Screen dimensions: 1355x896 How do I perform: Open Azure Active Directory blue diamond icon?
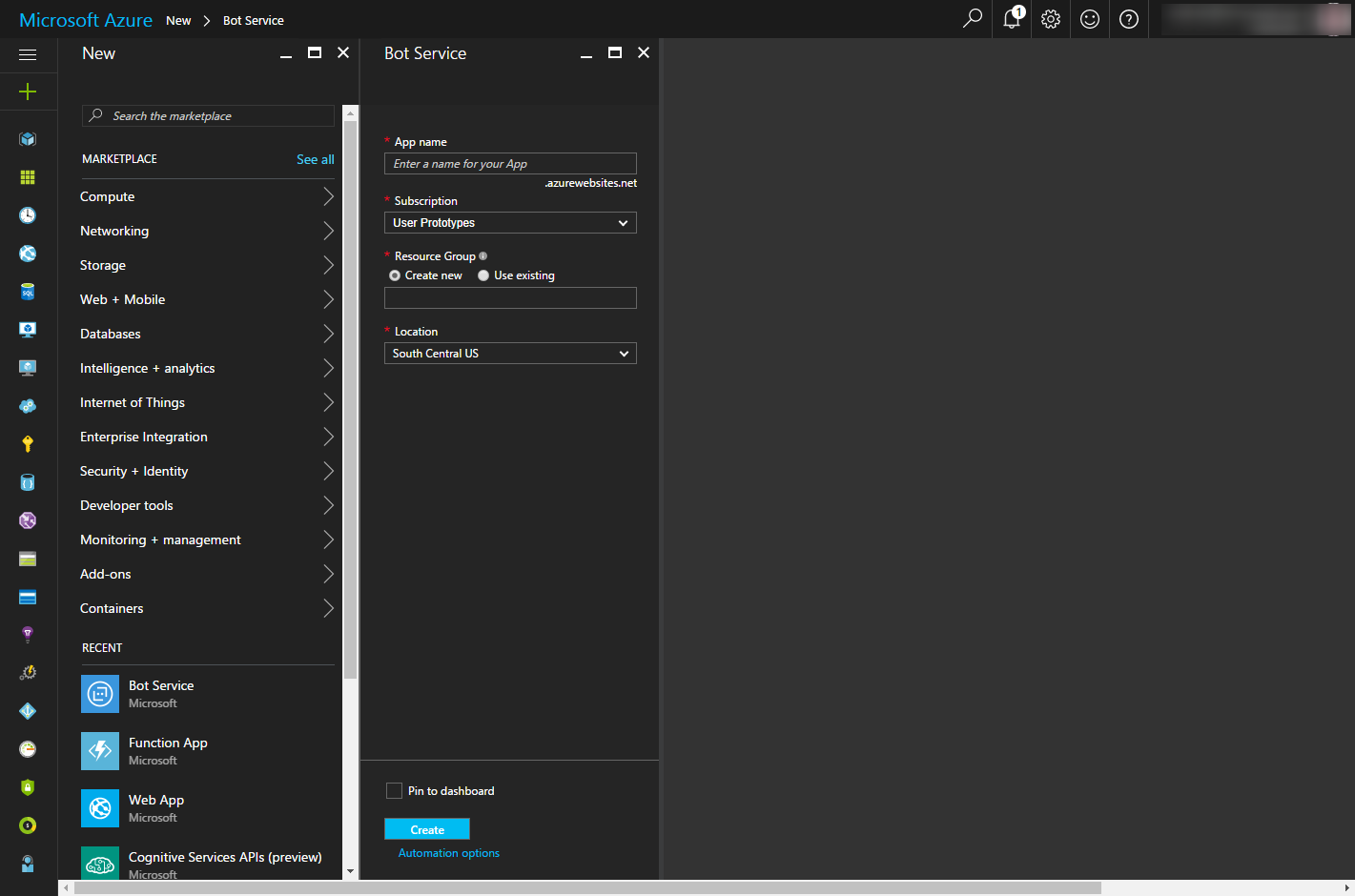point(28,711)
